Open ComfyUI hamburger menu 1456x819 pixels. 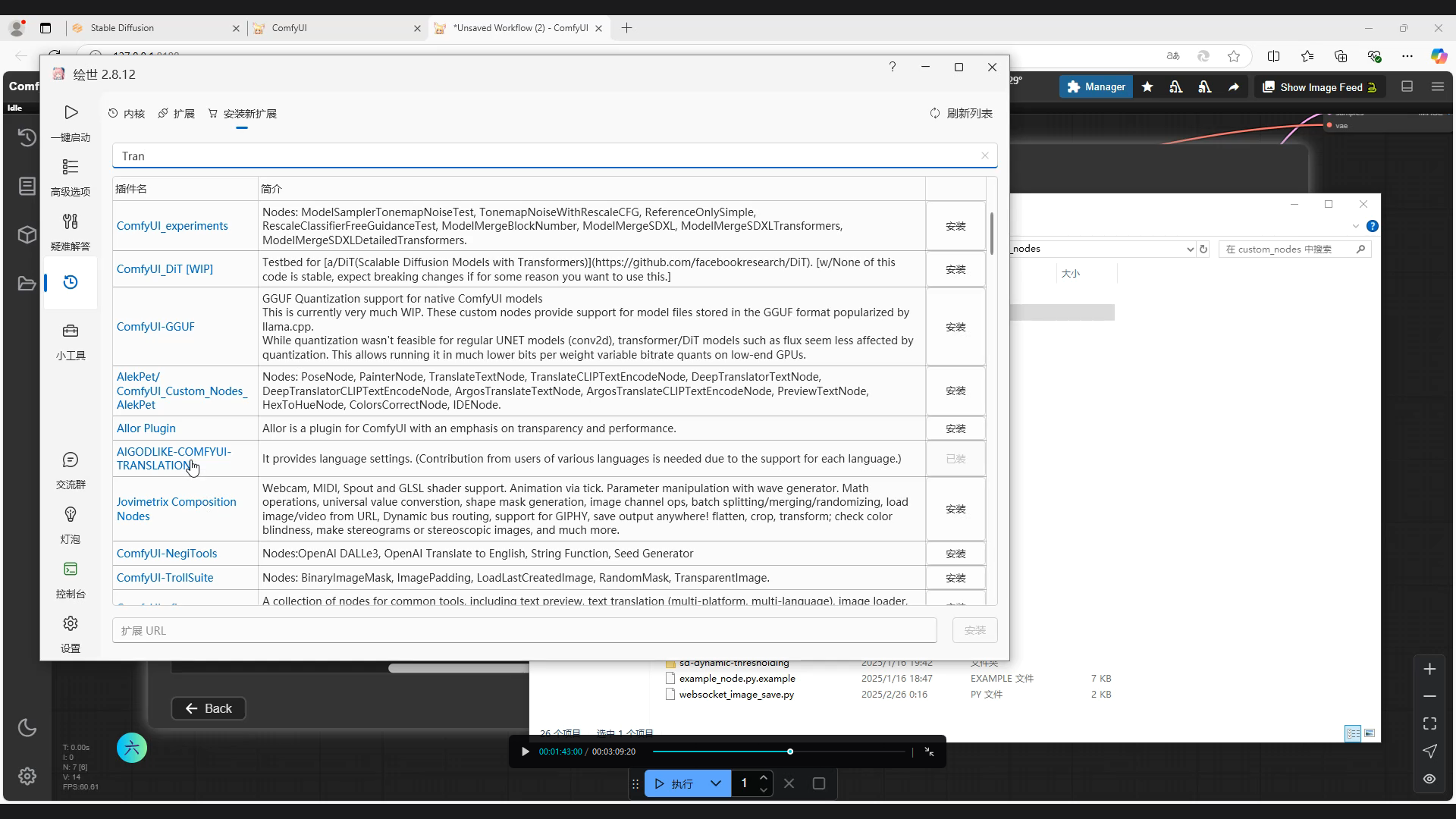tap(1437, 86)
